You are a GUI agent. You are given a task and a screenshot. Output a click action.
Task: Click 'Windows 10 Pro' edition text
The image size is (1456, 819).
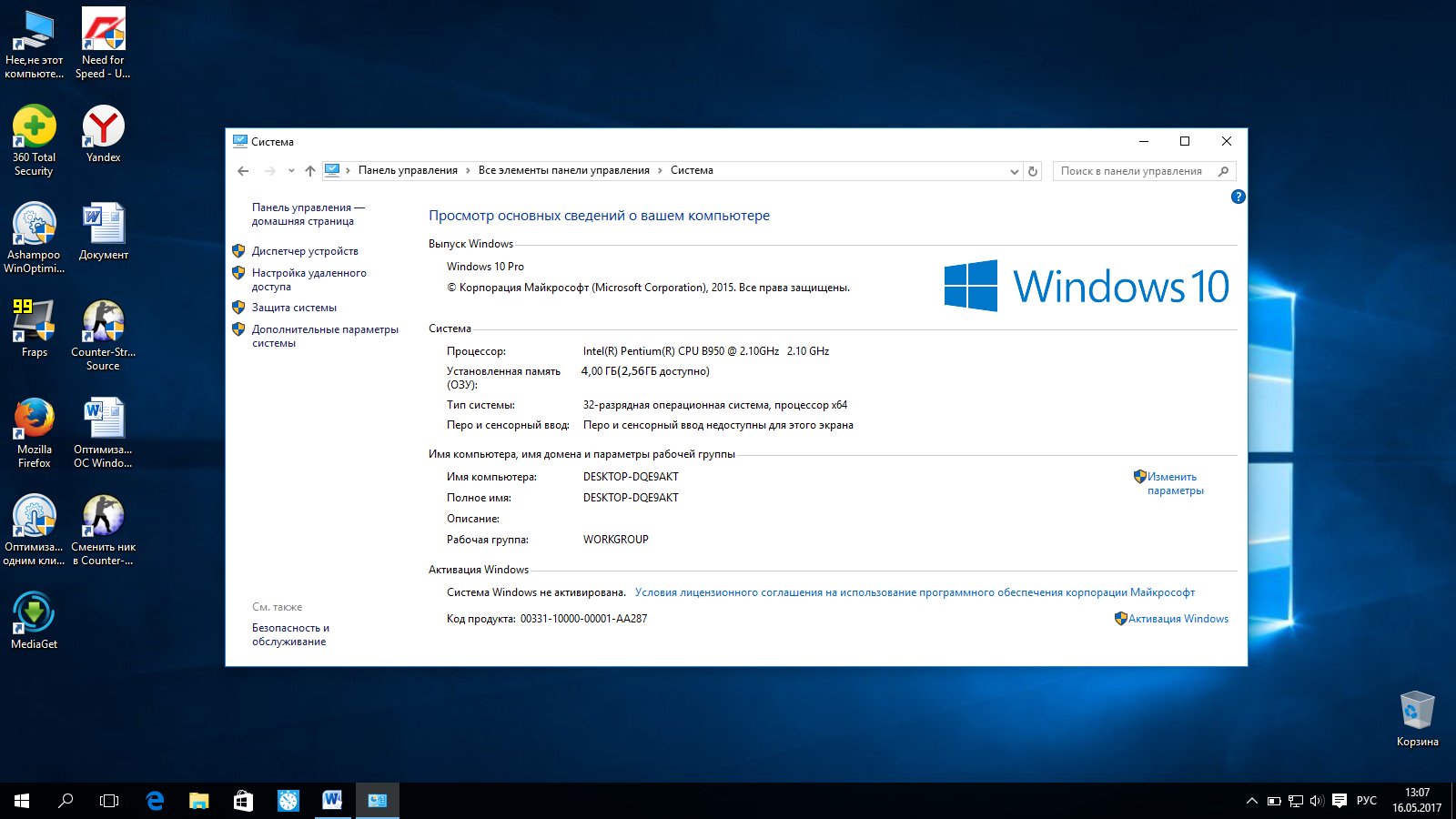point(485,267)
